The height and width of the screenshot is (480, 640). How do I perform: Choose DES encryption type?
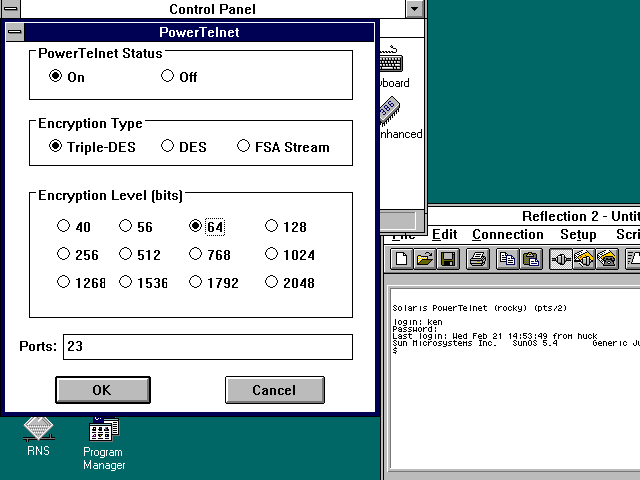pos(184,147)
